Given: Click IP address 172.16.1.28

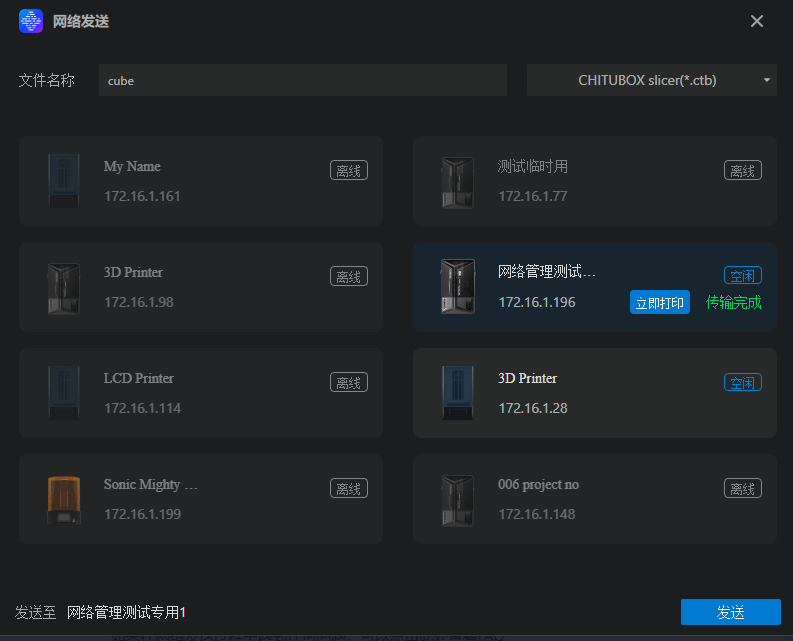Looking at the screenshot, I should coord(533,408).
